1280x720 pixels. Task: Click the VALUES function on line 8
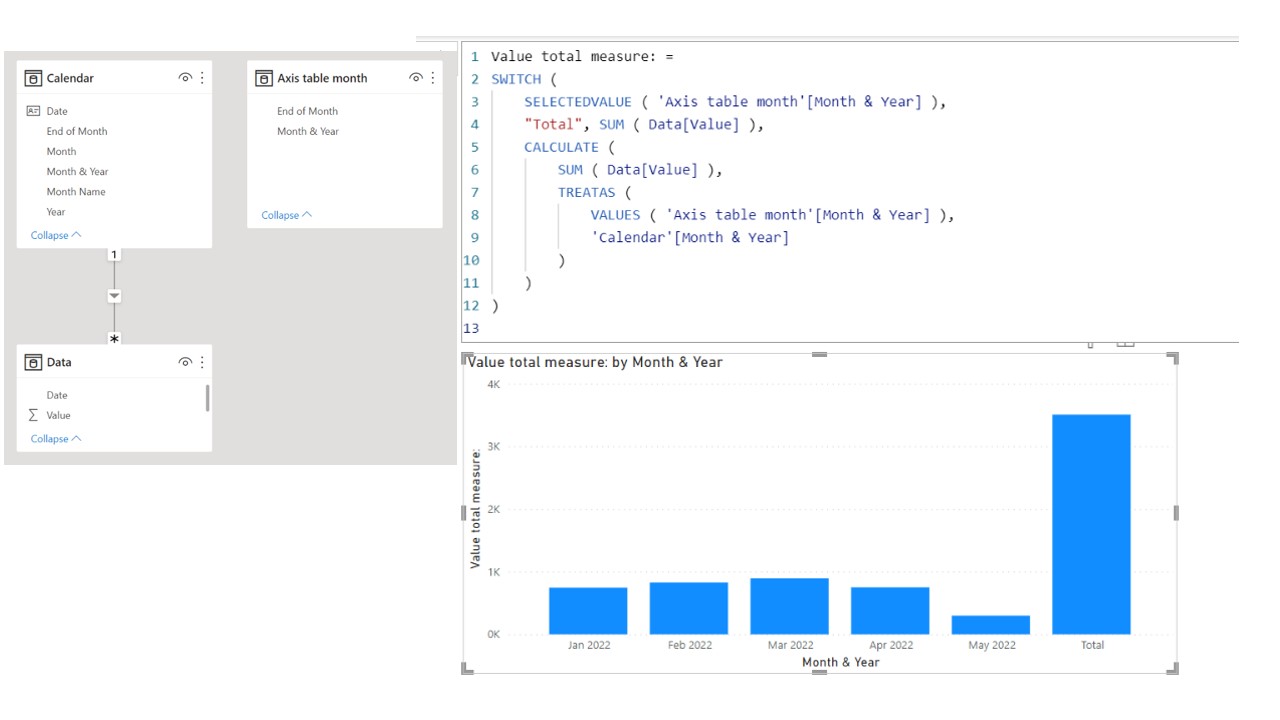615,215
